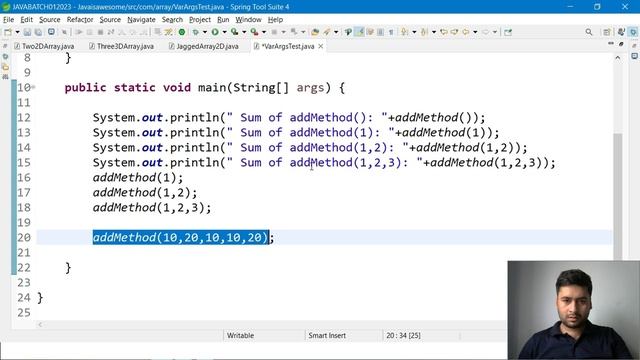Image resolution: width=640 pixels, height=360 pixels.
Task: Maximize the editor area icon
Action: coord(621,43)
